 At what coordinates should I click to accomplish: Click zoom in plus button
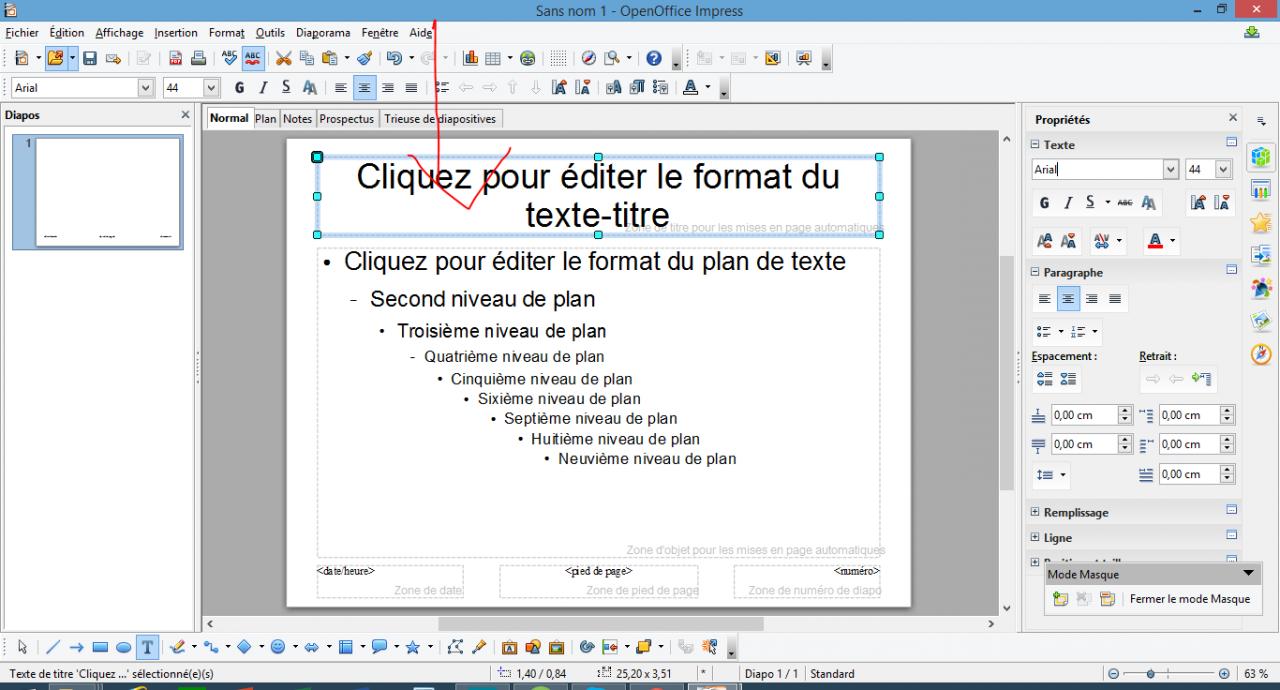click(x=1224, y=674)
